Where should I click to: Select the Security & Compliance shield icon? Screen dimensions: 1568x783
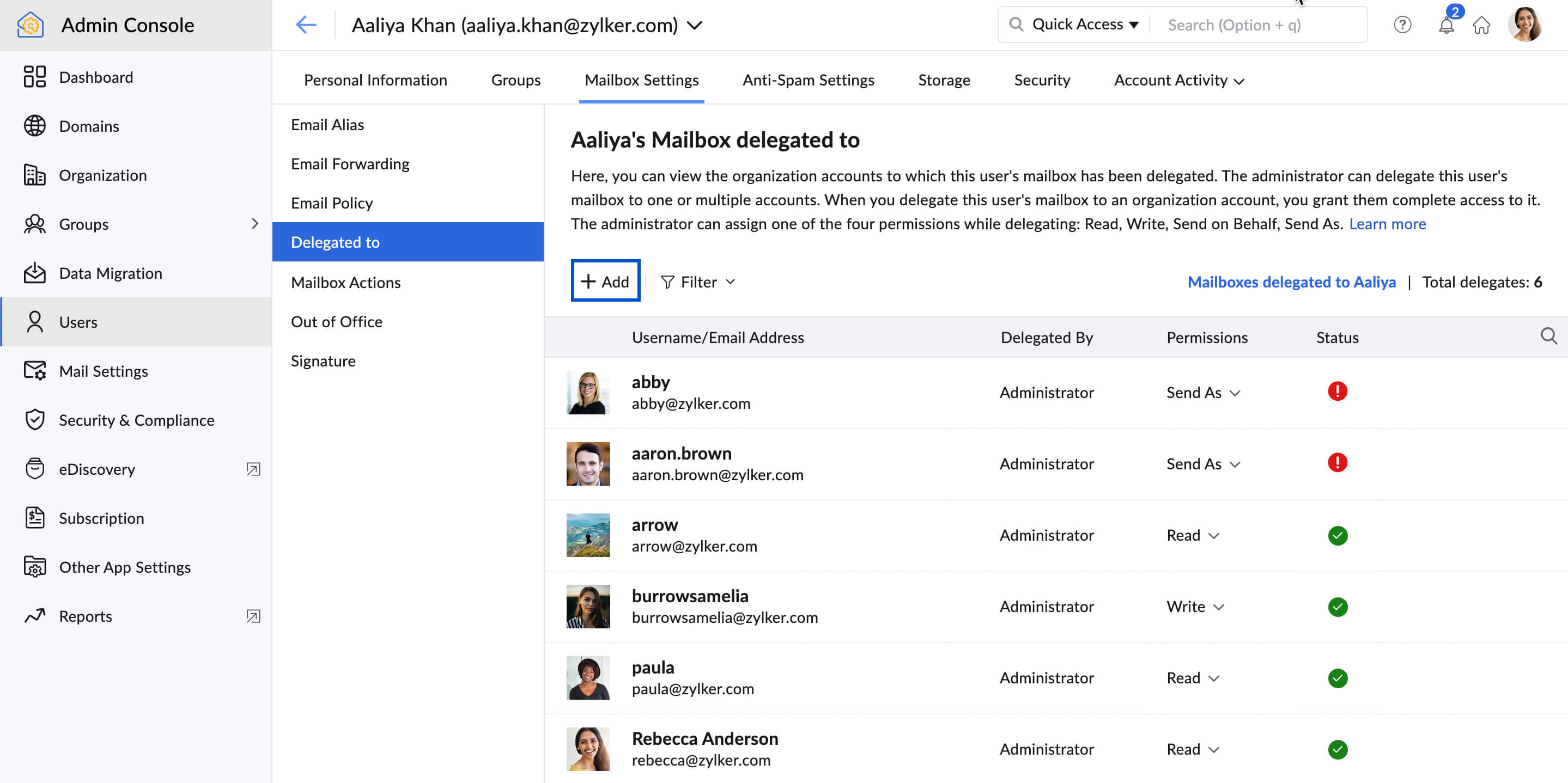coord(35,420)
